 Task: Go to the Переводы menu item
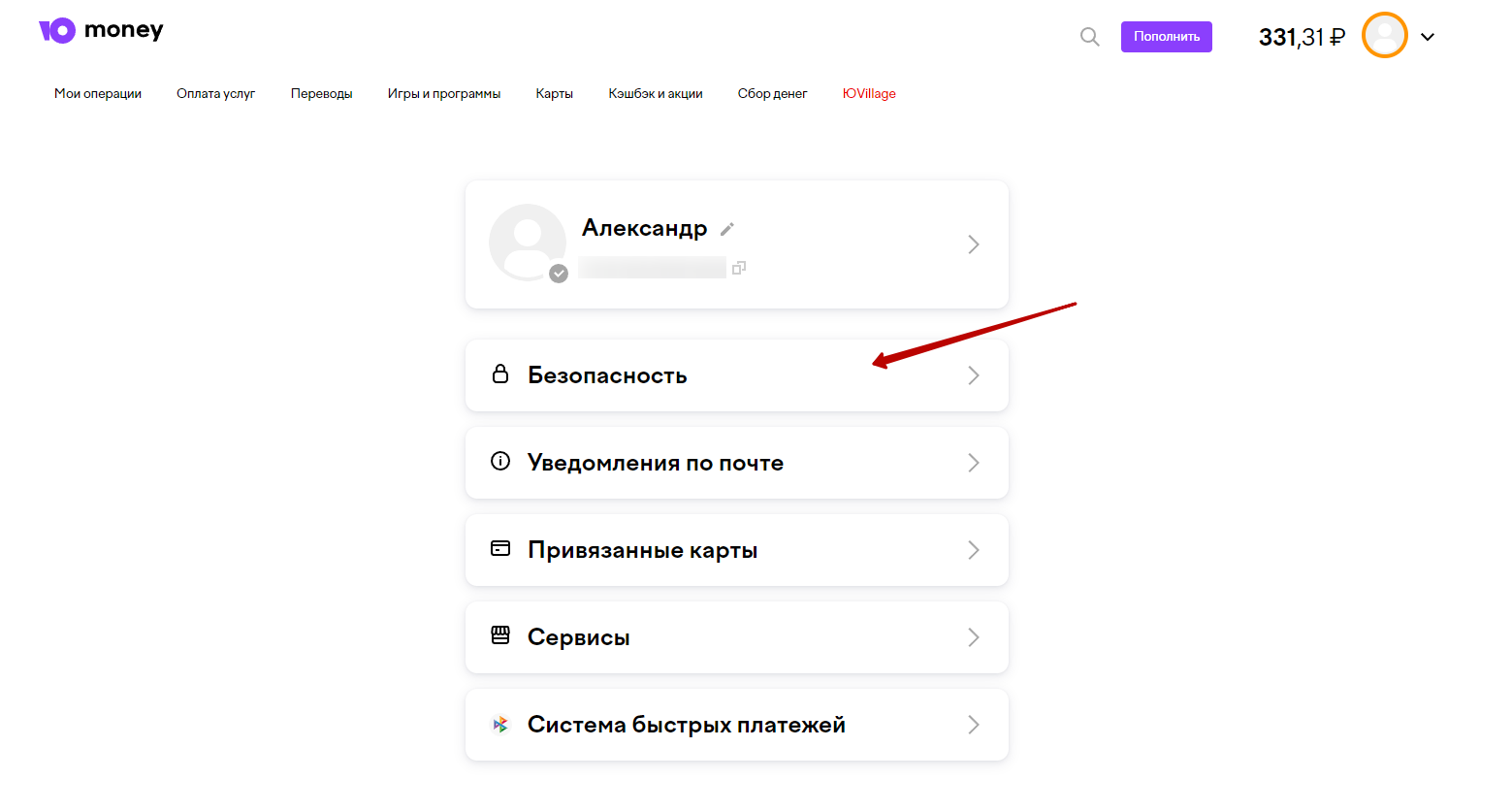coord(321,94)
